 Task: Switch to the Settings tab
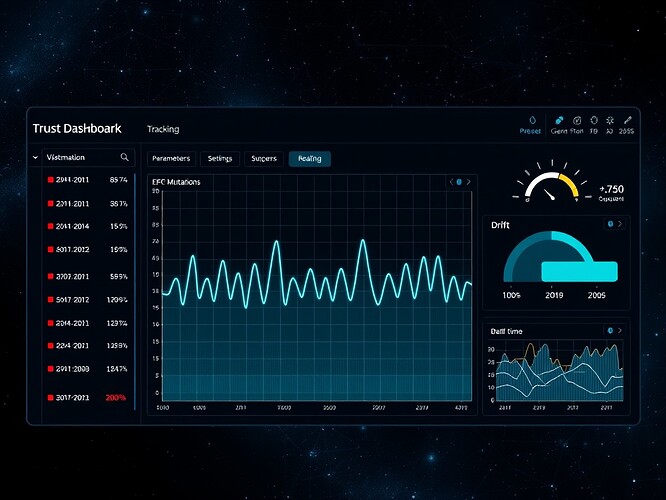[x=220, y=158]
